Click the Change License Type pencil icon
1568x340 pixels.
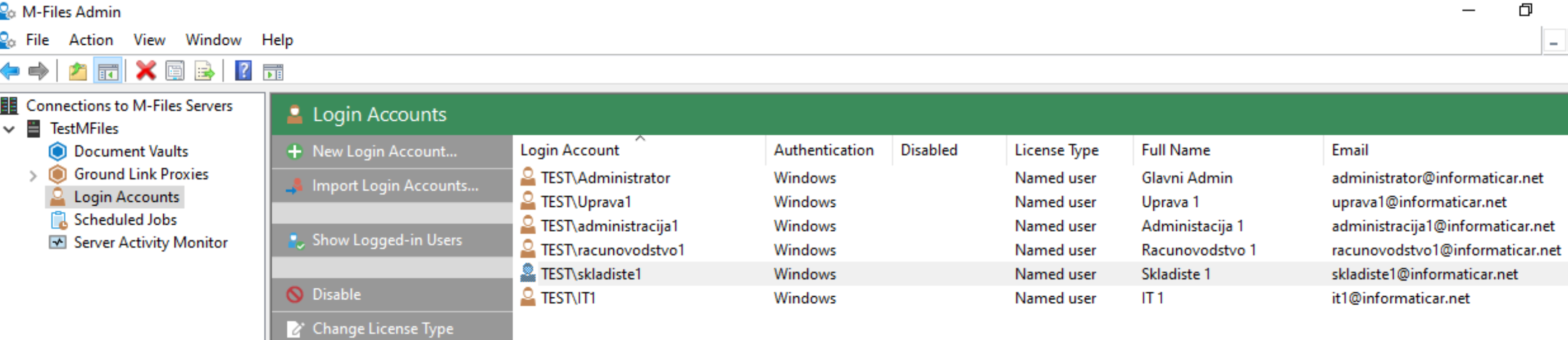[x=295, y=329]
